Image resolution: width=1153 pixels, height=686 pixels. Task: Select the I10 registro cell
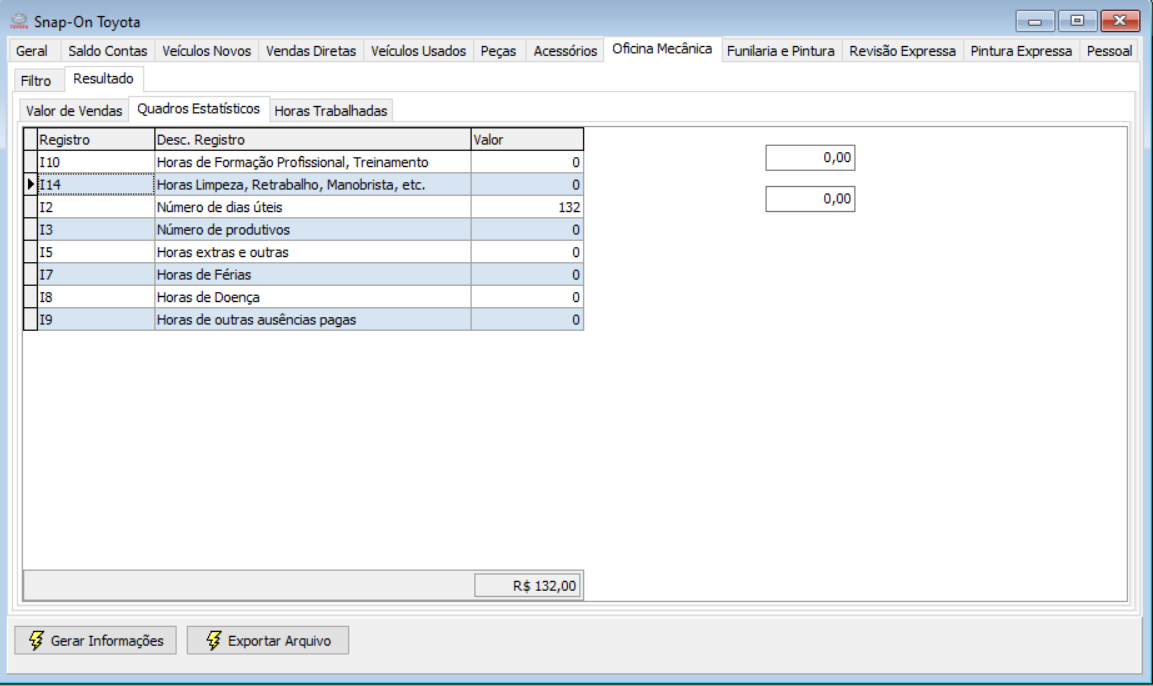[x=96, y=162]
